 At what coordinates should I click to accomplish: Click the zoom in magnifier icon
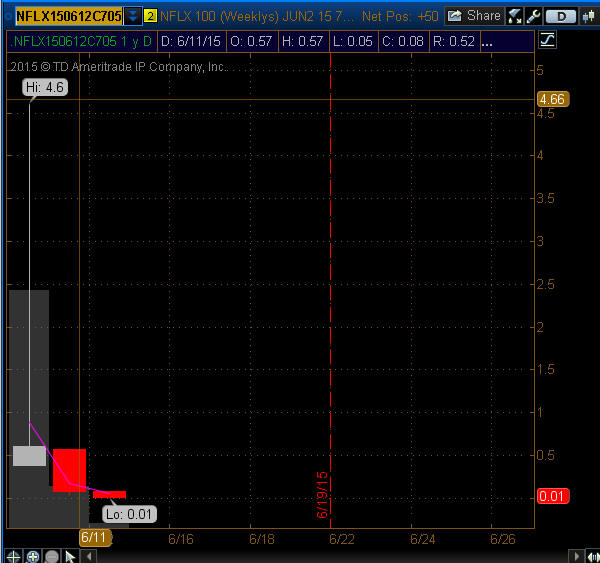click(32, 556)
